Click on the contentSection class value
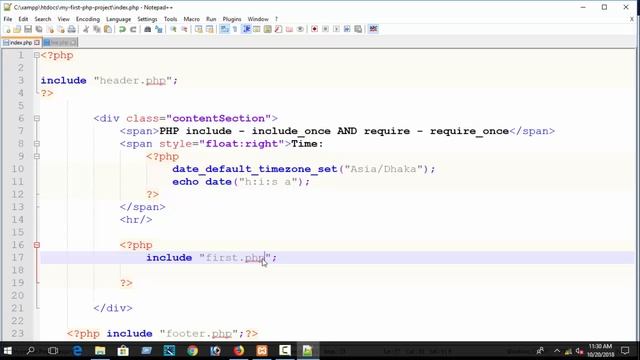640x360 pixels. point(219,118)
